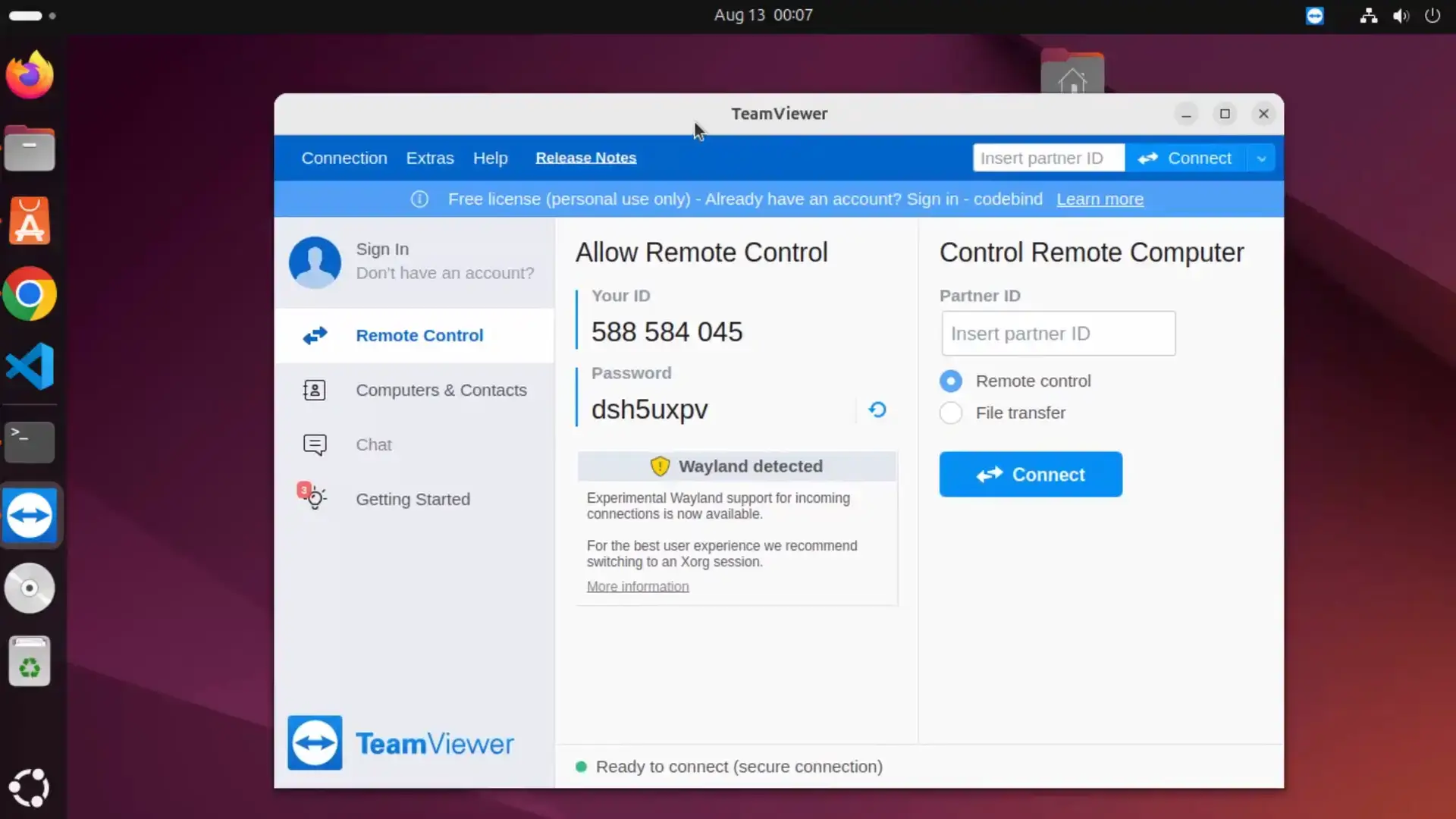1456x819 pixels.
Task: Open the disc drive icon in dock
Action: pos(30,588)
